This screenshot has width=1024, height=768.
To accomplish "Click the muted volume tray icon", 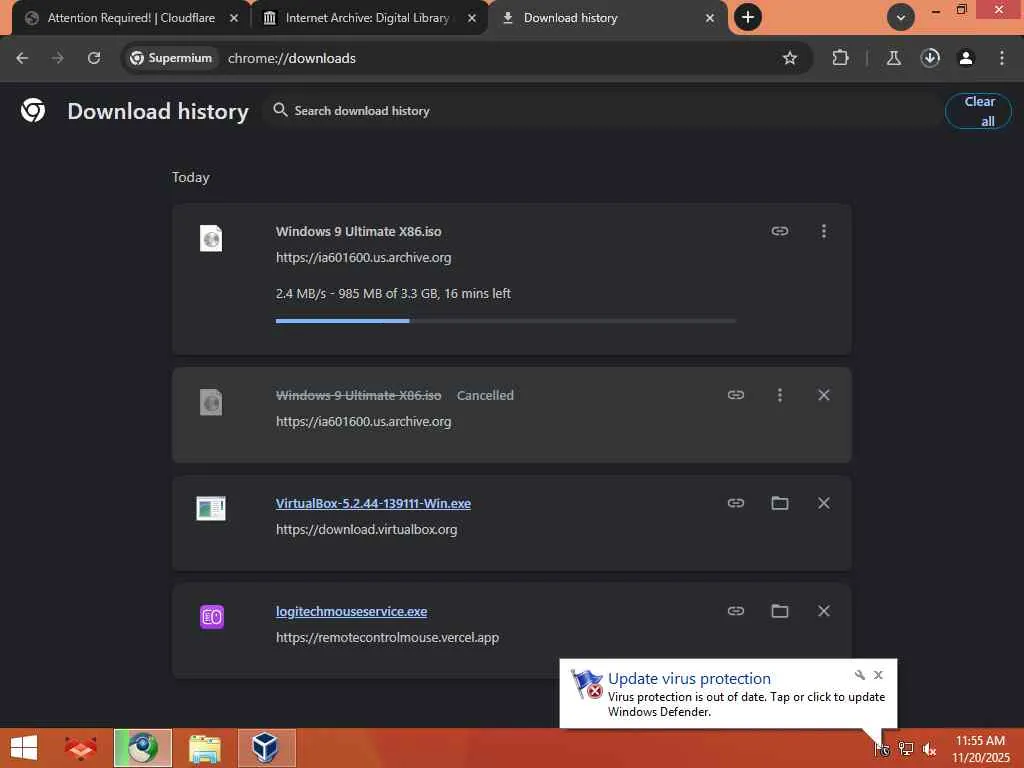I will click(929, 749).
